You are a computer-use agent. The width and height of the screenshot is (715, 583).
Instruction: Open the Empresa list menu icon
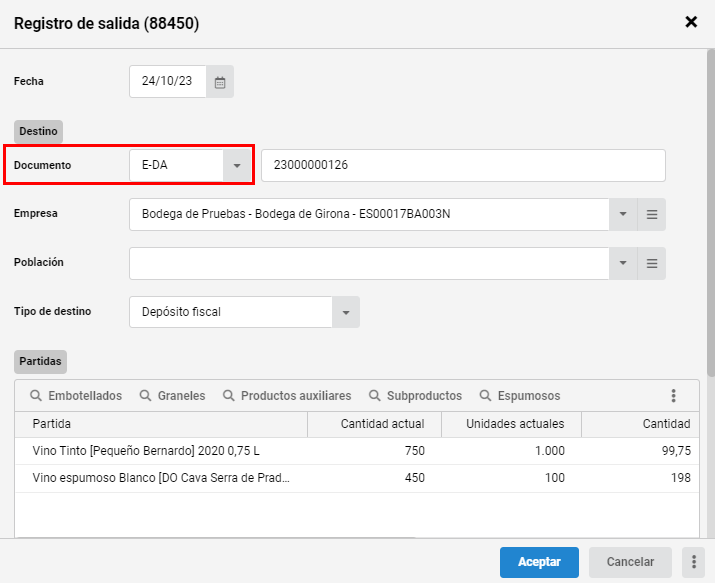click(x=652, y=214)
